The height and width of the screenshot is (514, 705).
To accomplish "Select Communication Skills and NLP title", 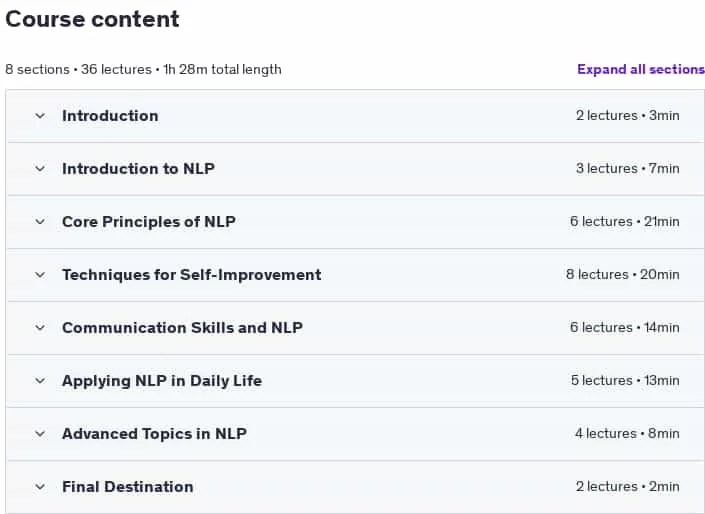I will coord(182,328).
